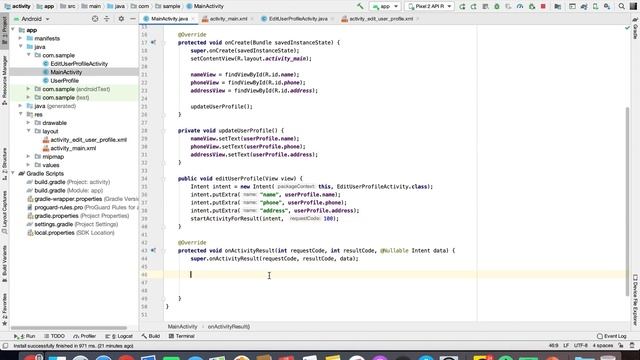Screen dimensions: 640x360
Task: Click the horizontal scrollbar in Project panel
Action: pyautogui.click(x=69, y=328)
